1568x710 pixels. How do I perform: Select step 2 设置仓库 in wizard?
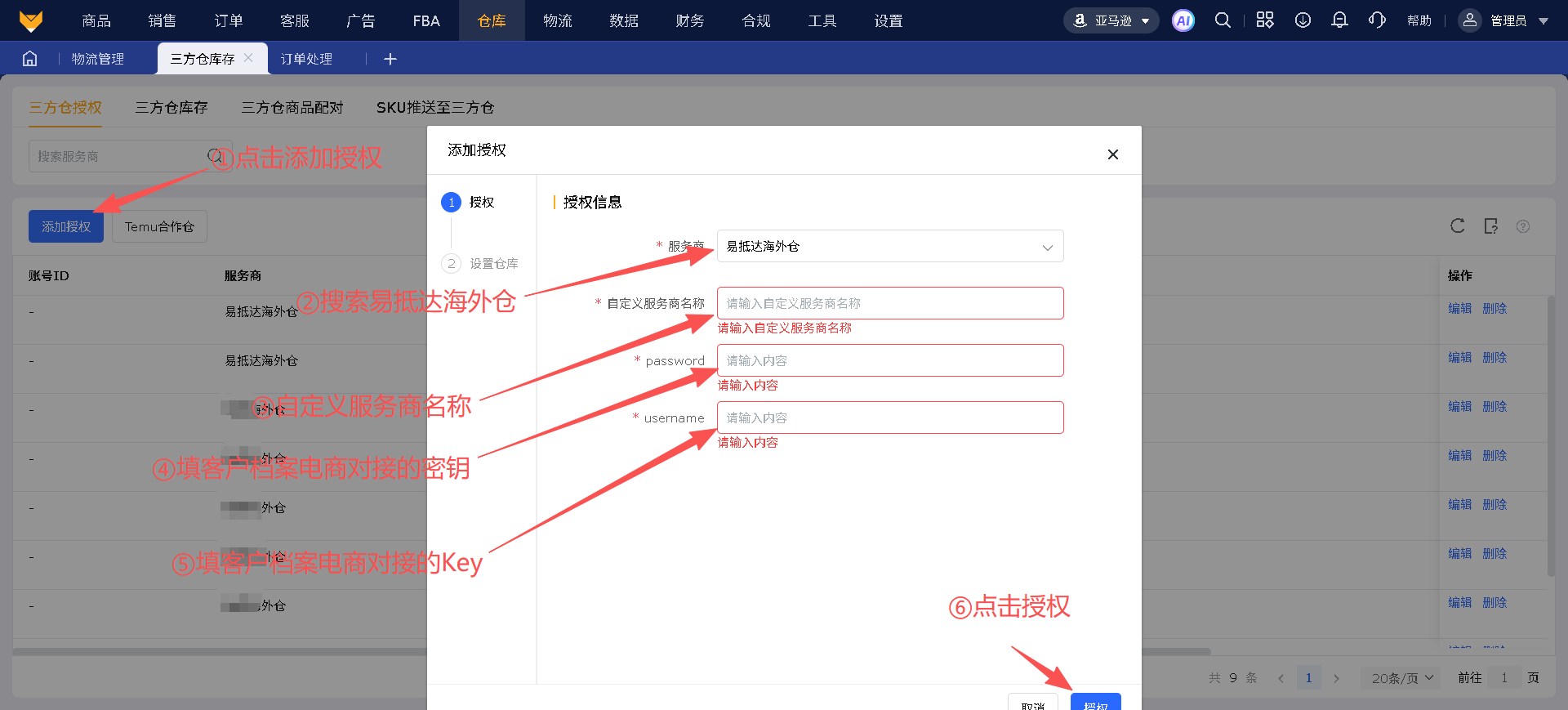[x=480, y=263]
